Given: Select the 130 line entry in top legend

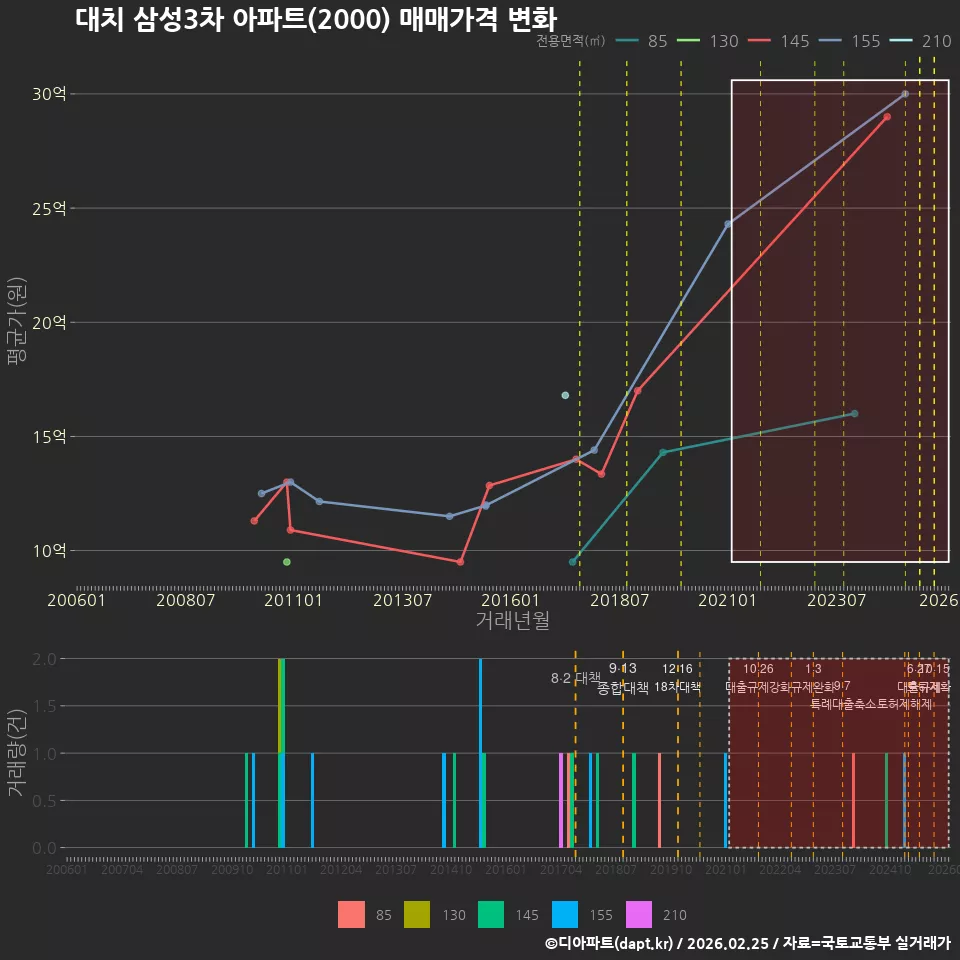Looking at the screenshot, I should point(708,41).
